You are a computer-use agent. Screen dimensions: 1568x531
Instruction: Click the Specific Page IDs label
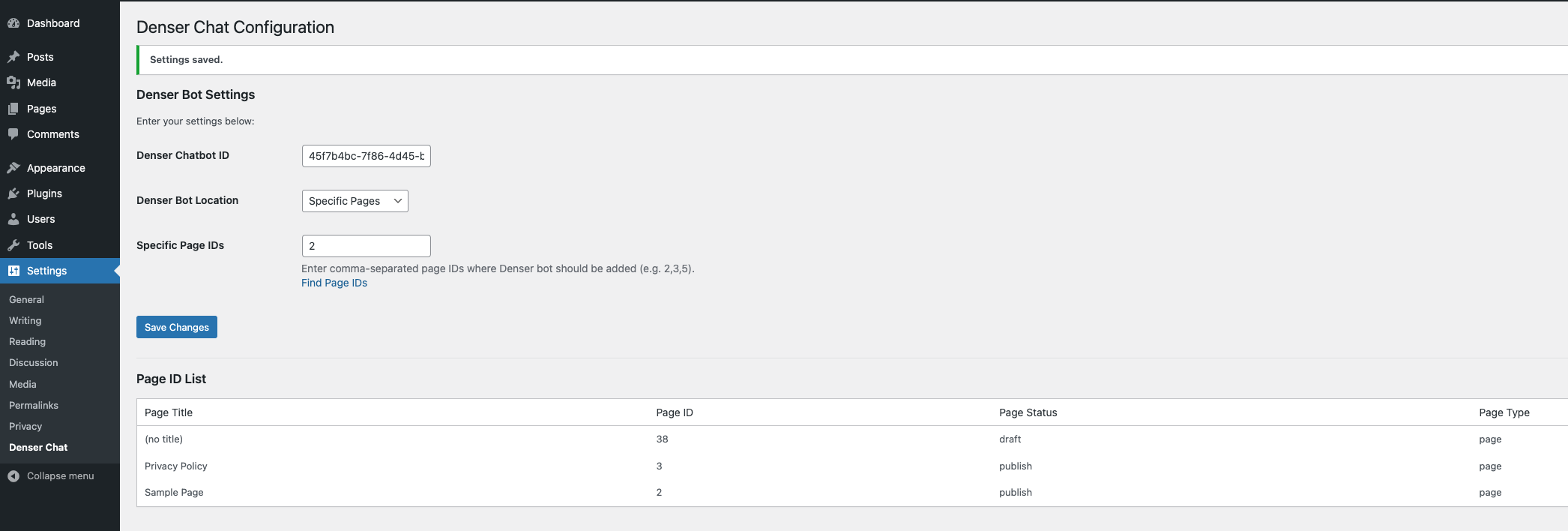point(180,245)
